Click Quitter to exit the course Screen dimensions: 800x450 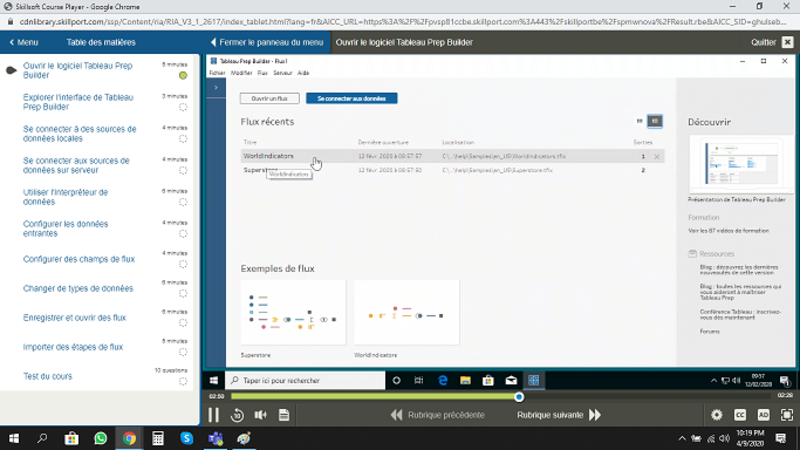click(763, 42)
